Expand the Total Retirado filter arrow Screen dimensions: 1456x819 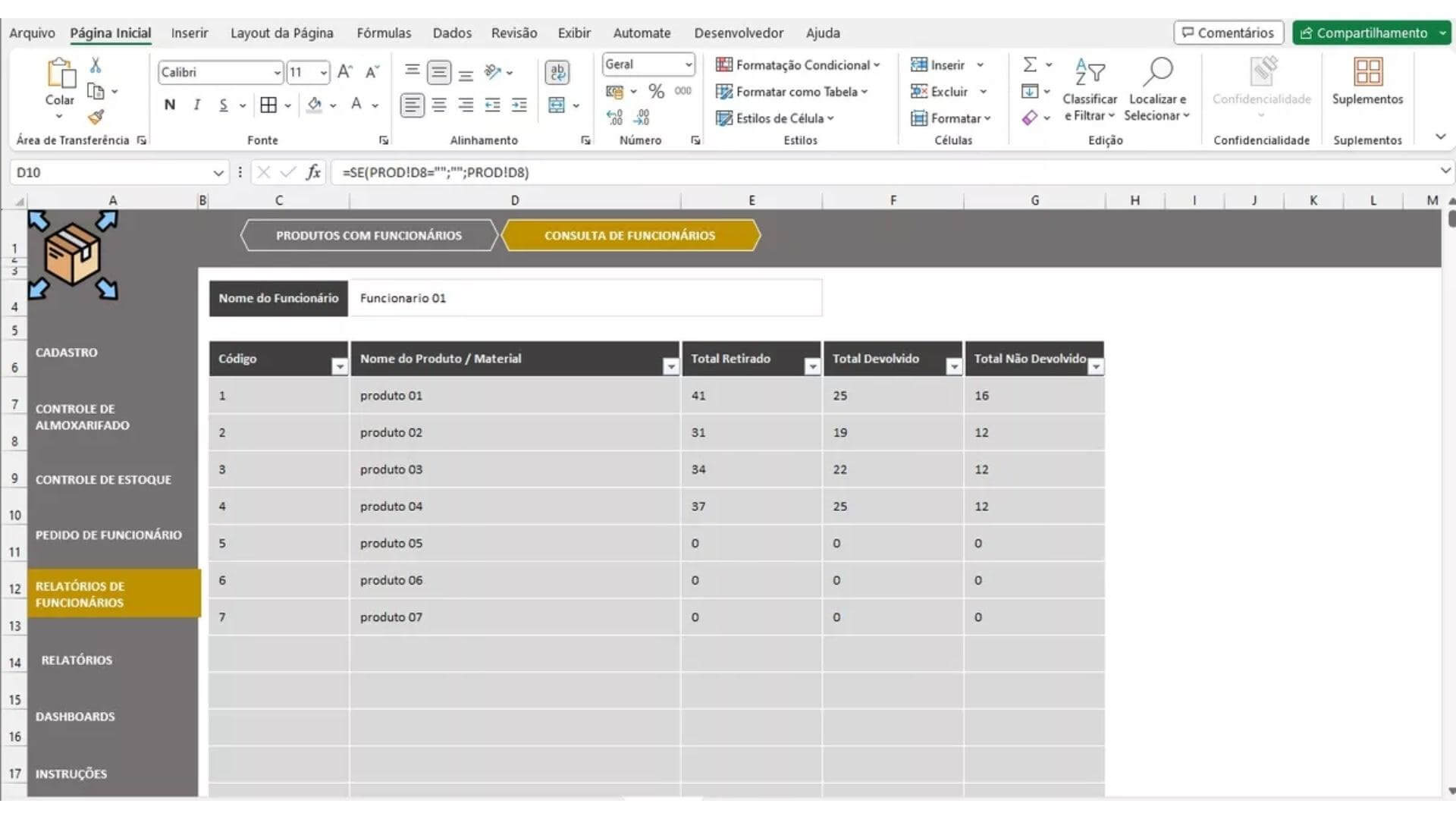[x=811, y=367]
